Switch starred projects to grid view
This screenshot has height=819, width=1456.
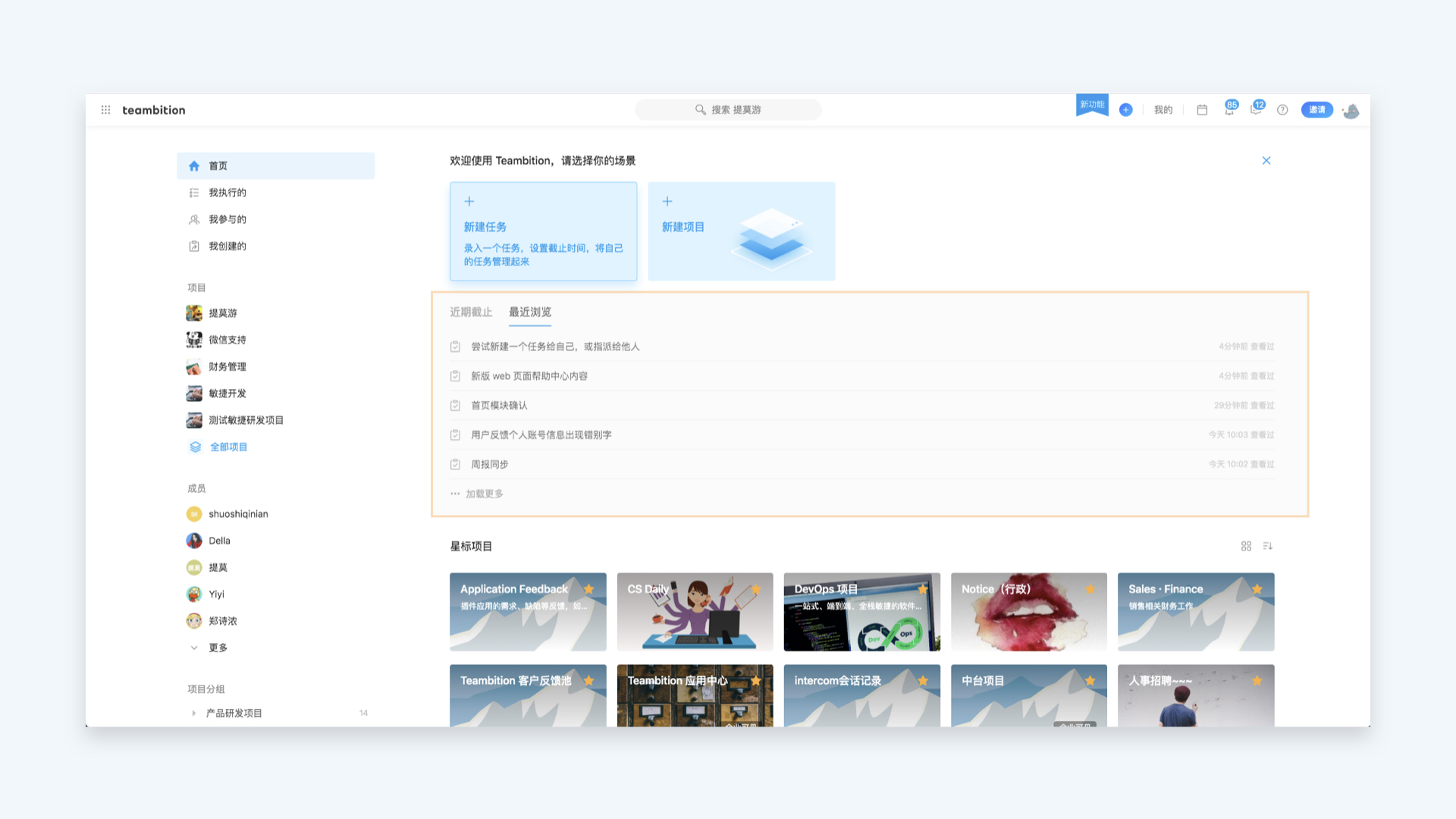(x=1246, y=546)
